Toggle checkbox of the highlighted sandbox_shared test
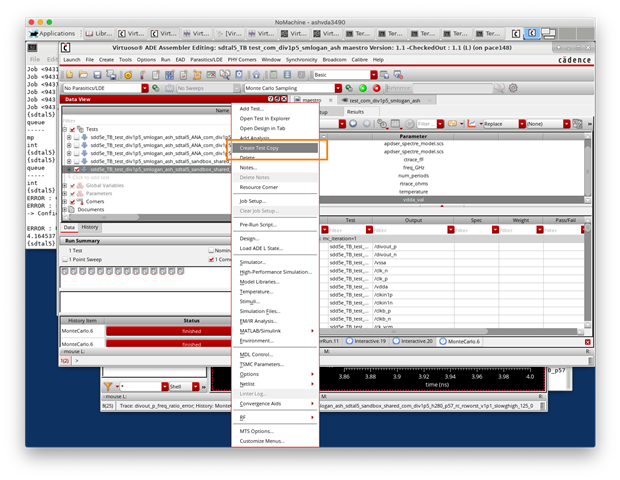620x480 pixels. [77, 170]
